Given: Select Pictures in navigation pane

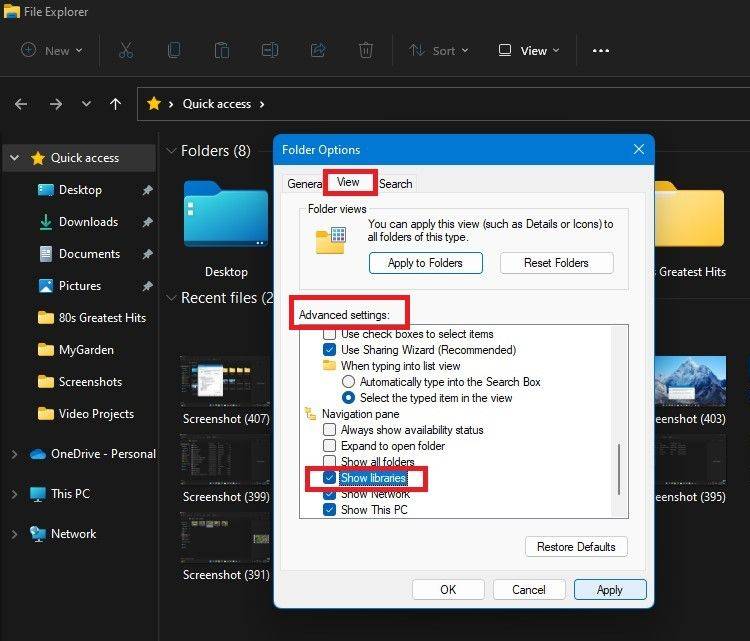Looking at the screenshot, I should coord(80,286).
